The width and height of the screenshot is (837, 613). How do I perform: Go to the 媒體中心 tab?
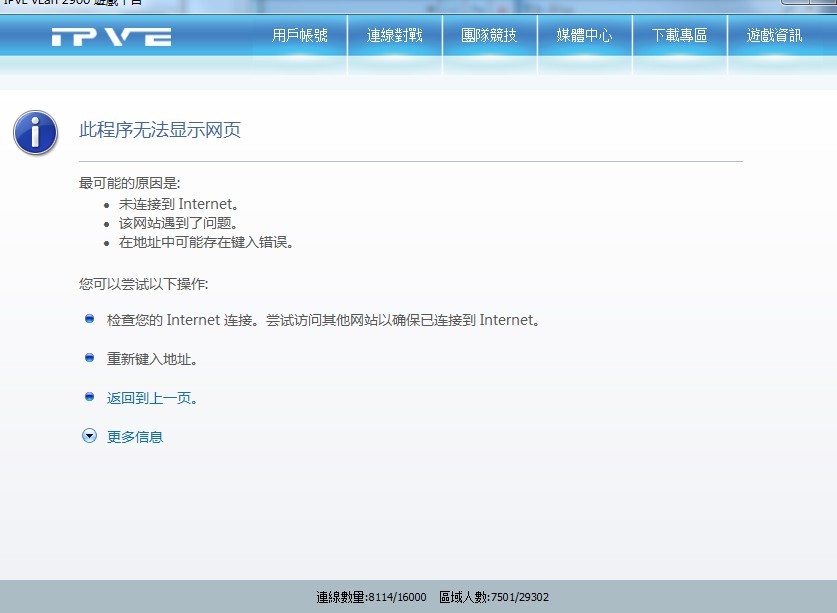coord(584,36)
